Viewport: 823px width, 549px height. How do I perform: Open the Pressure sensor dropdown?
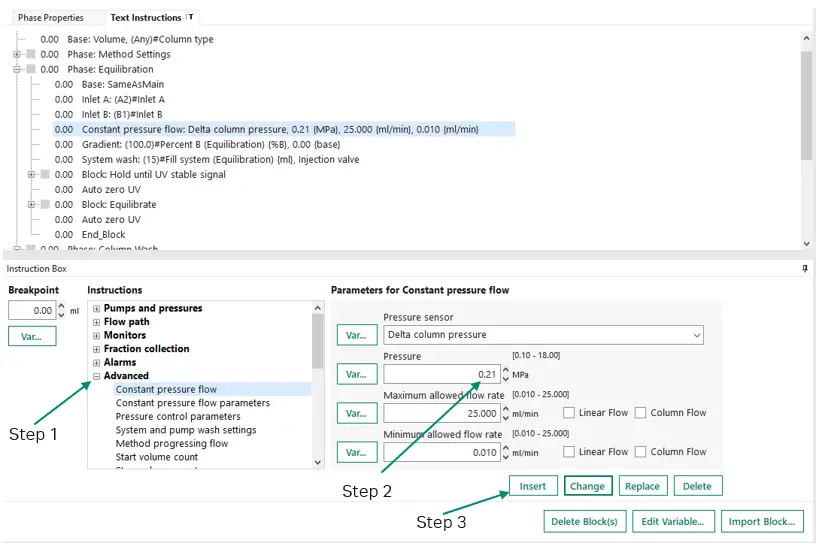coord(695,335)
